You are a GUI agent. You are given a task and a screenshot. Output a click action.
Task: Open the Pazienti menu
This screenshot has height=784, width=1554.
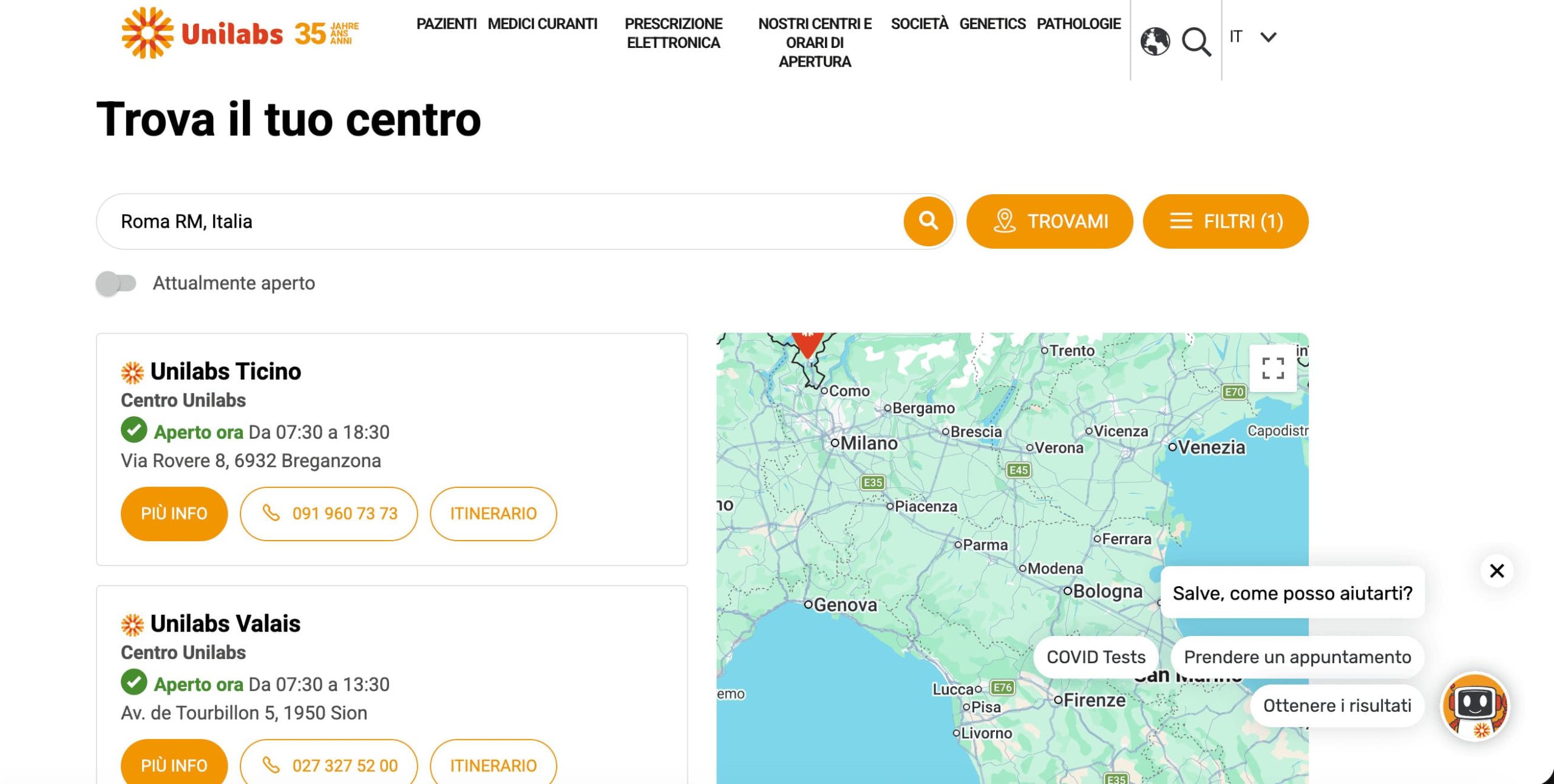point(446,24)
